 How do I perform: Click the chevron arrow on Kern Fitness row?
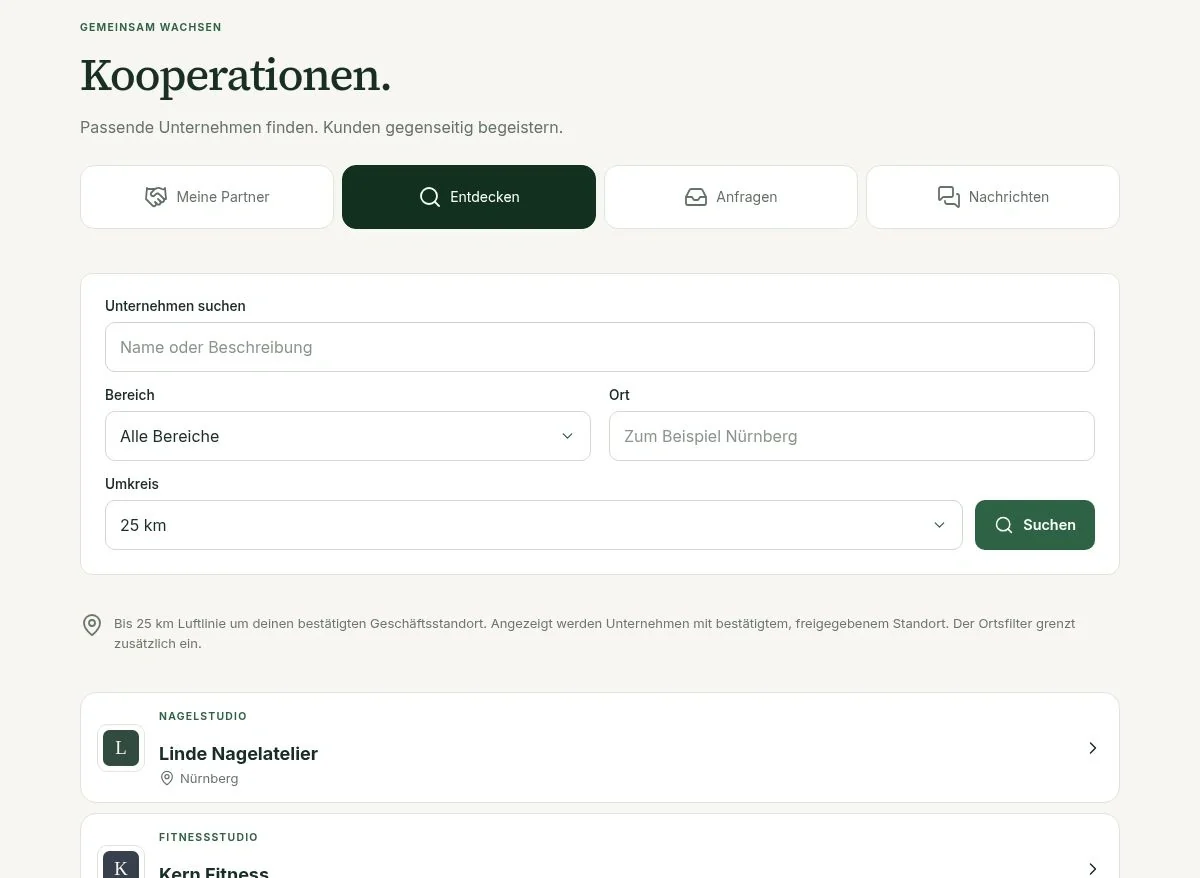tap(1093, 869)
